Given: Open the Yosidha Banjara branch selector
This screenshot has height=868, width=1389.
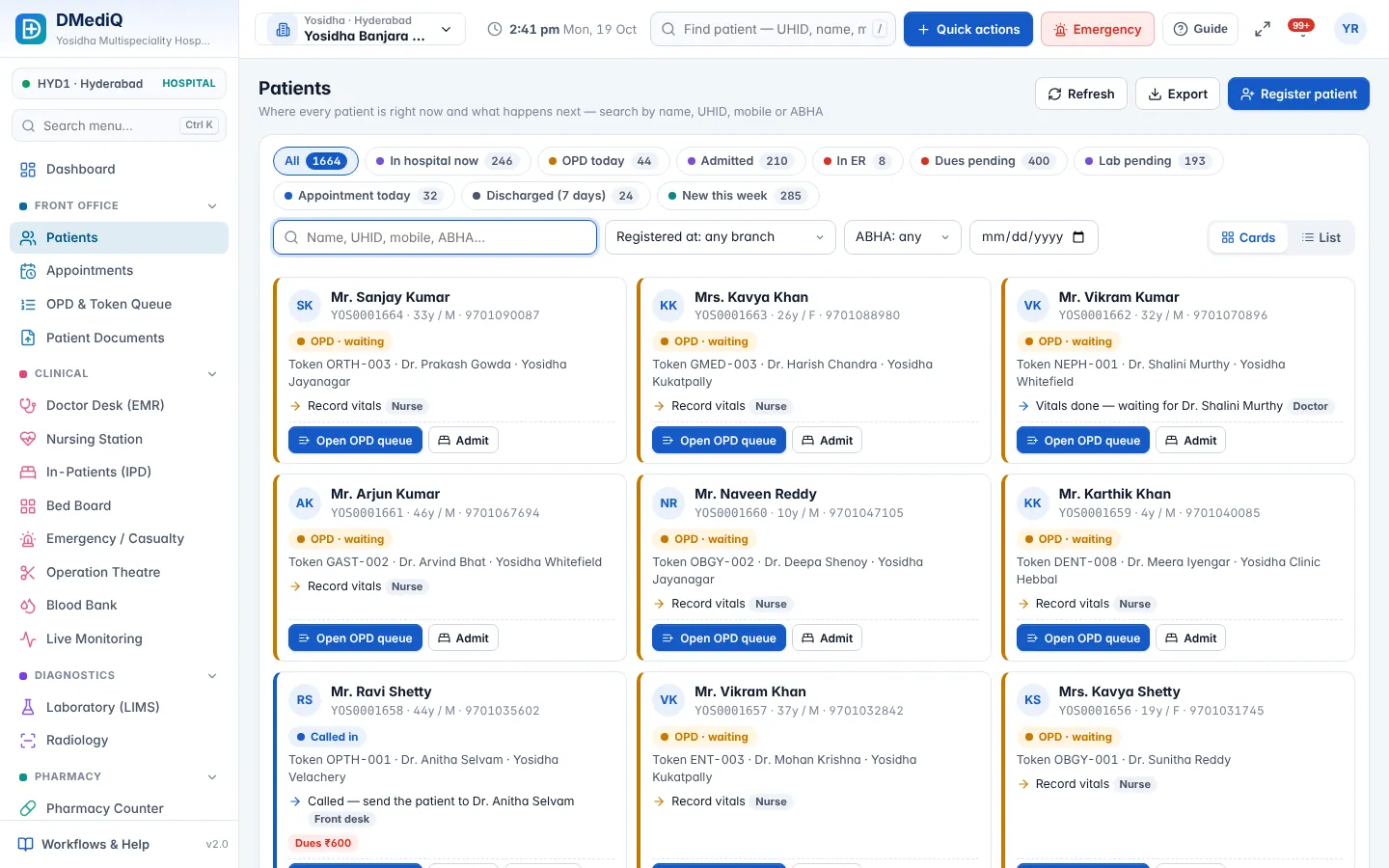Looking at the screenshot, I should pos(360,29).
